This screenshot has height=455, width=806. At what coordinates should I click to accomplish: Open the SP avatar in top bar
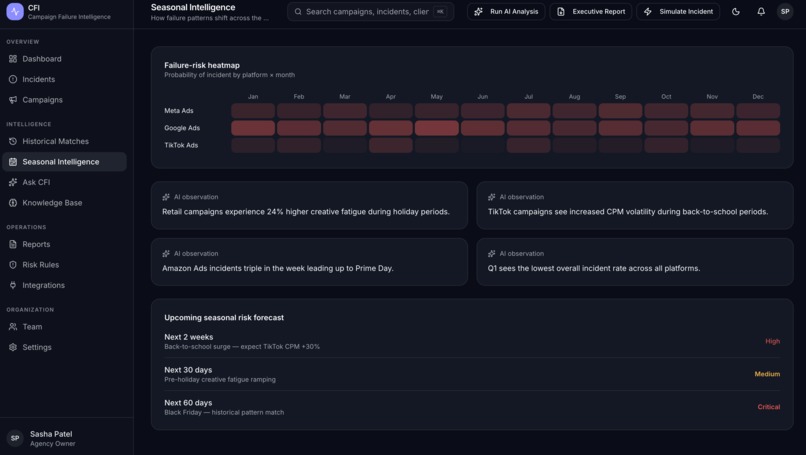tap(785, 11)
